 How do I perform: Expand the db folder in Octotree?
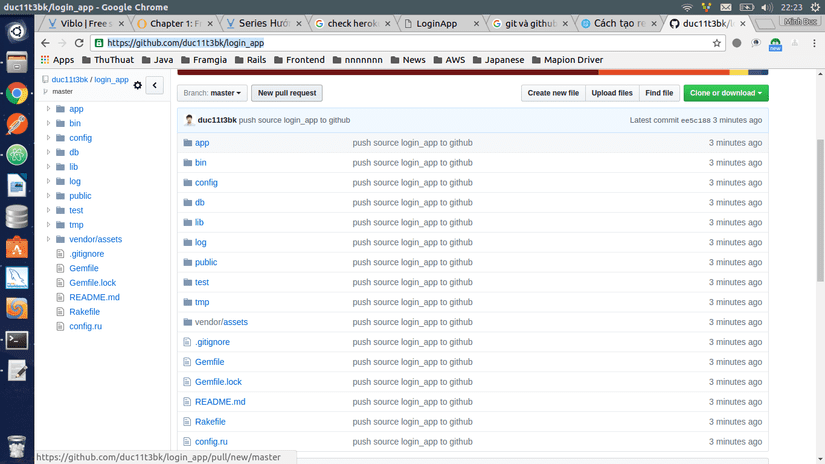click(48, 152)
